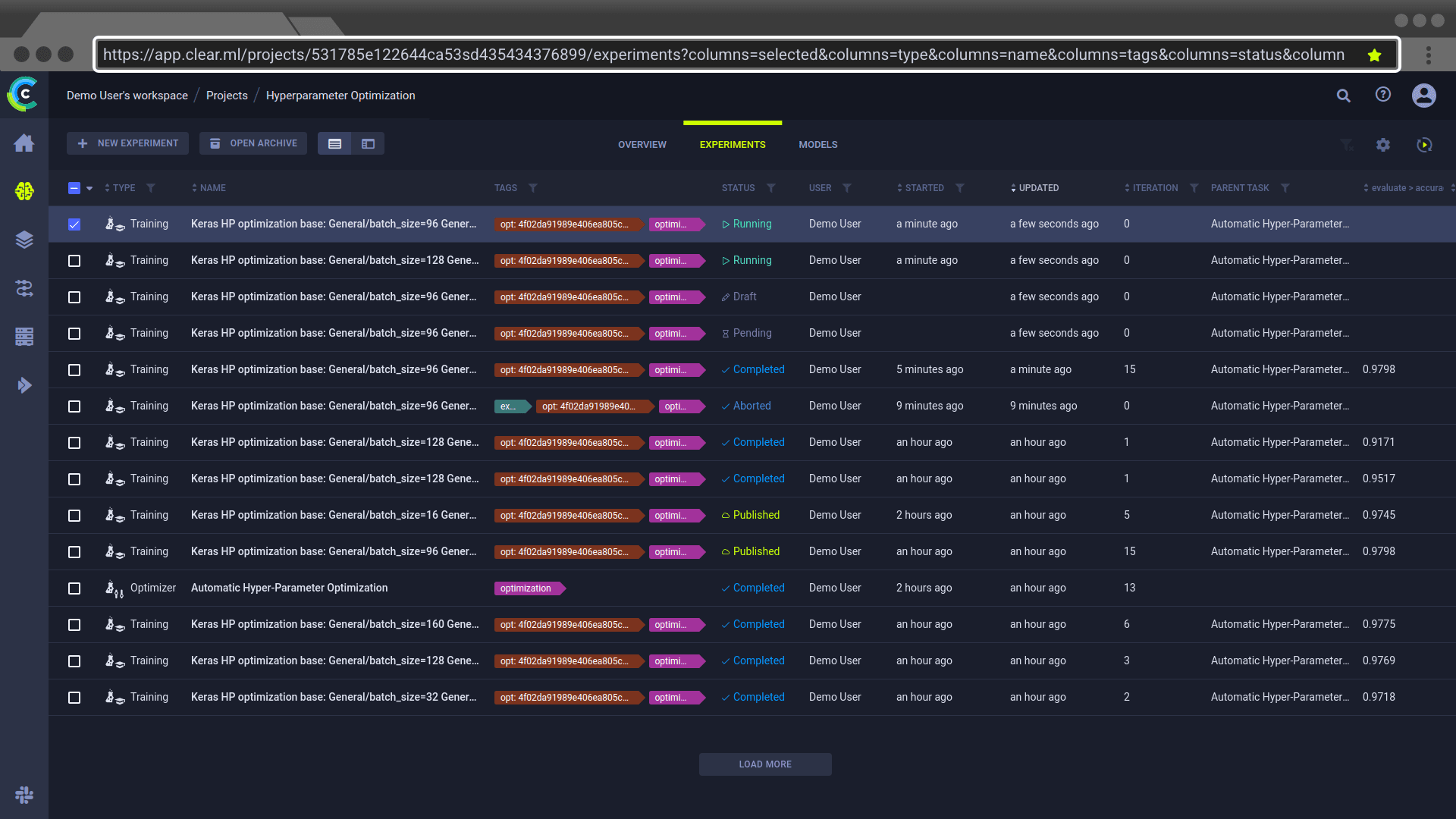The image size is (1456, 819).
Task: Open the Pipelines icon in sidebar
Action: pyautogui.click(x=24, y=288)
